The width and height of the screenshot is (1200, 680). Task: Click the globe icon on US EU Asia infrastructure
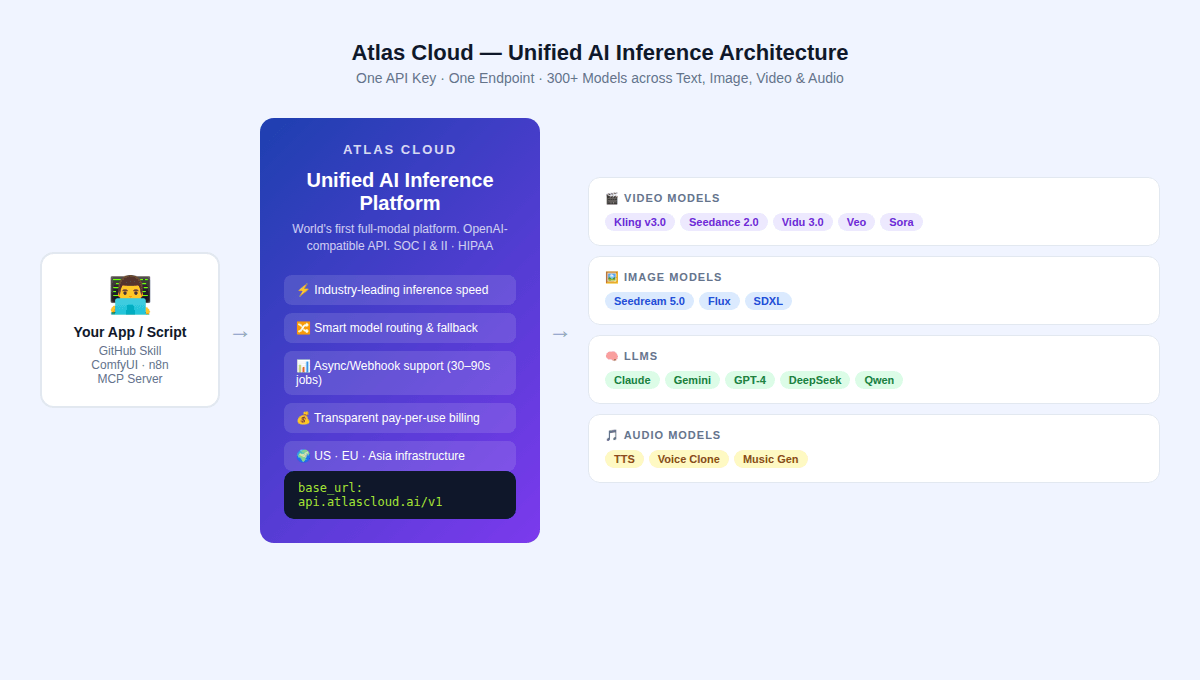pyautogui.click(x=303, y=455)
